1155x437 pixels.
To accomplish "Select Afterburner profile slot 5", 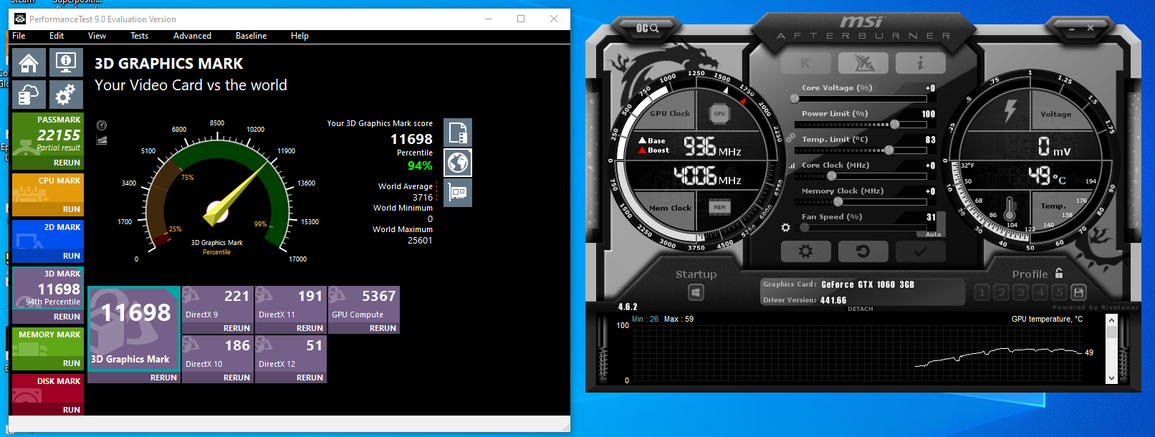I will coord(1059,293).
